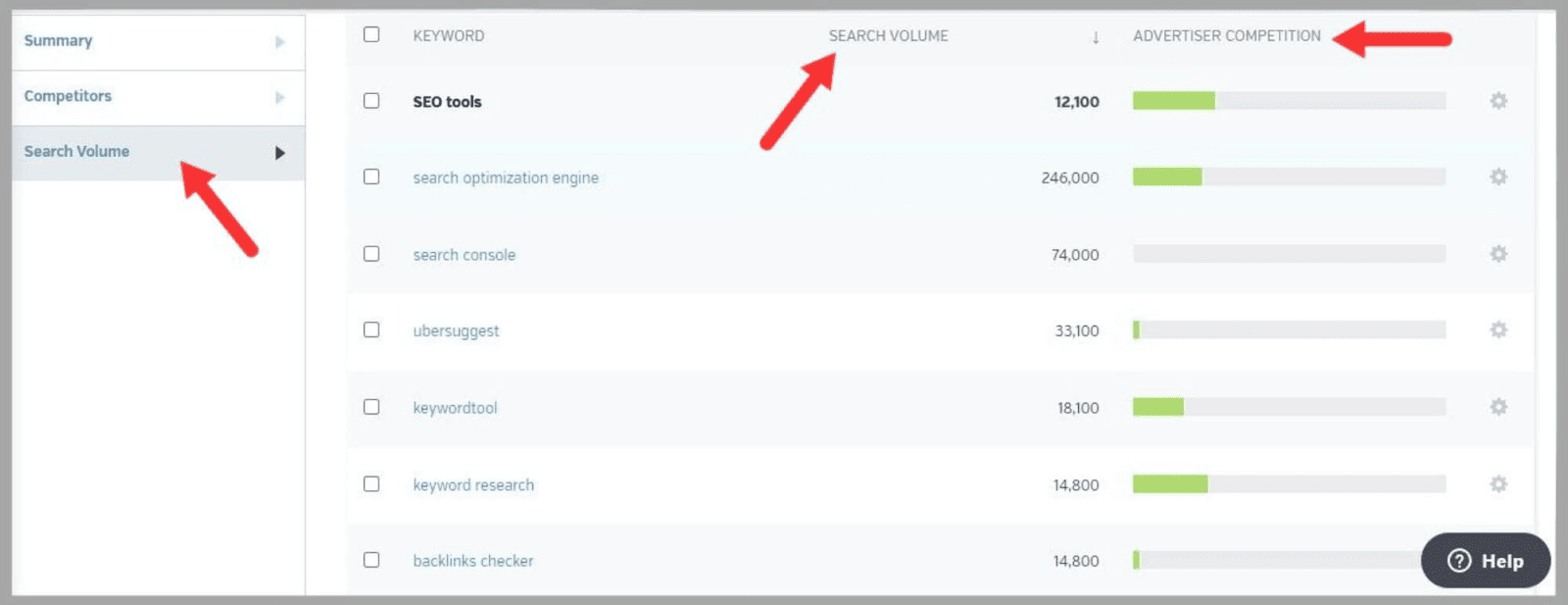Click the SEO tools competition bar

pos(1289,101)
